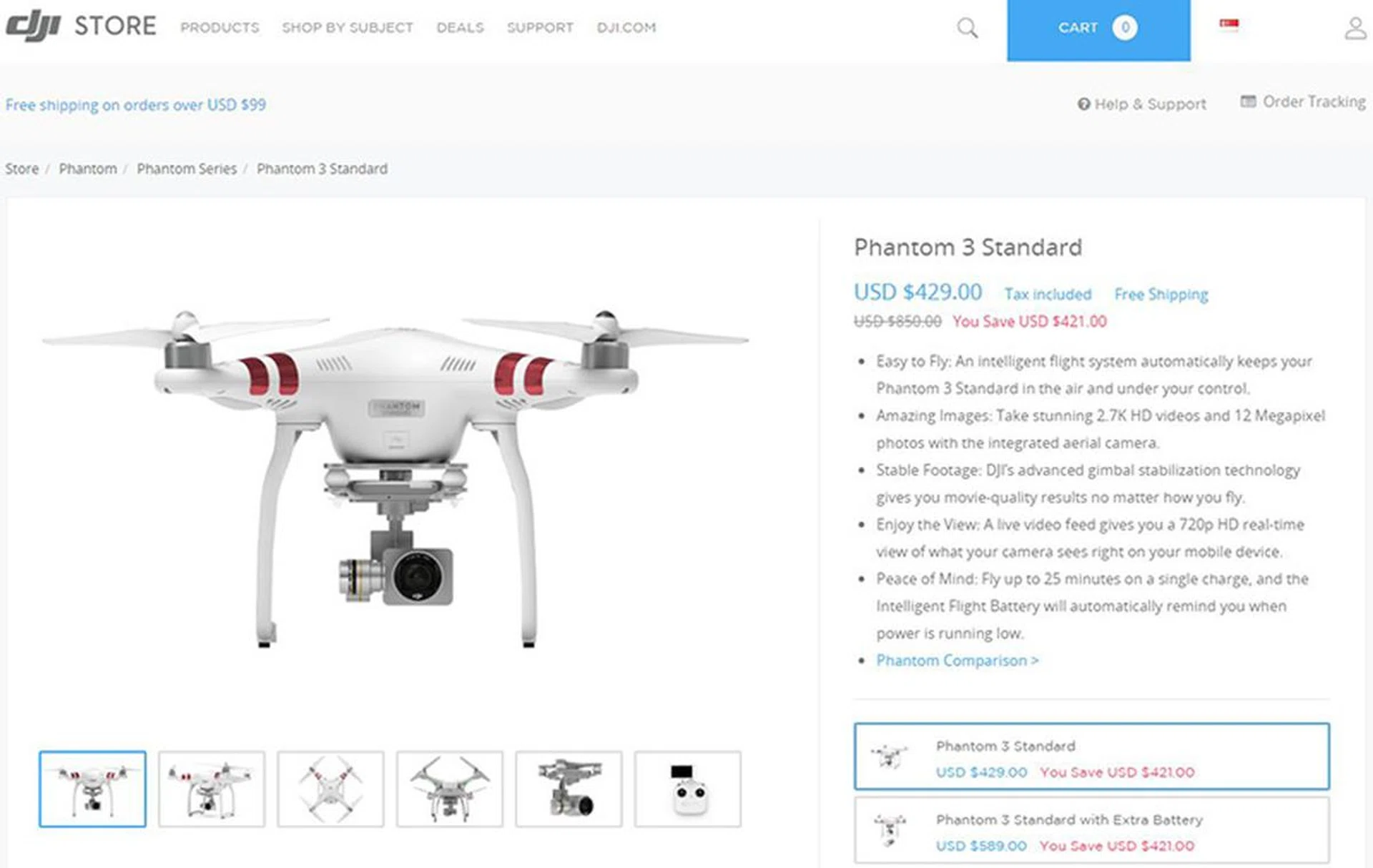Open the blue Cart button
Screen dimensions: 1373x868
(1098, 30)
